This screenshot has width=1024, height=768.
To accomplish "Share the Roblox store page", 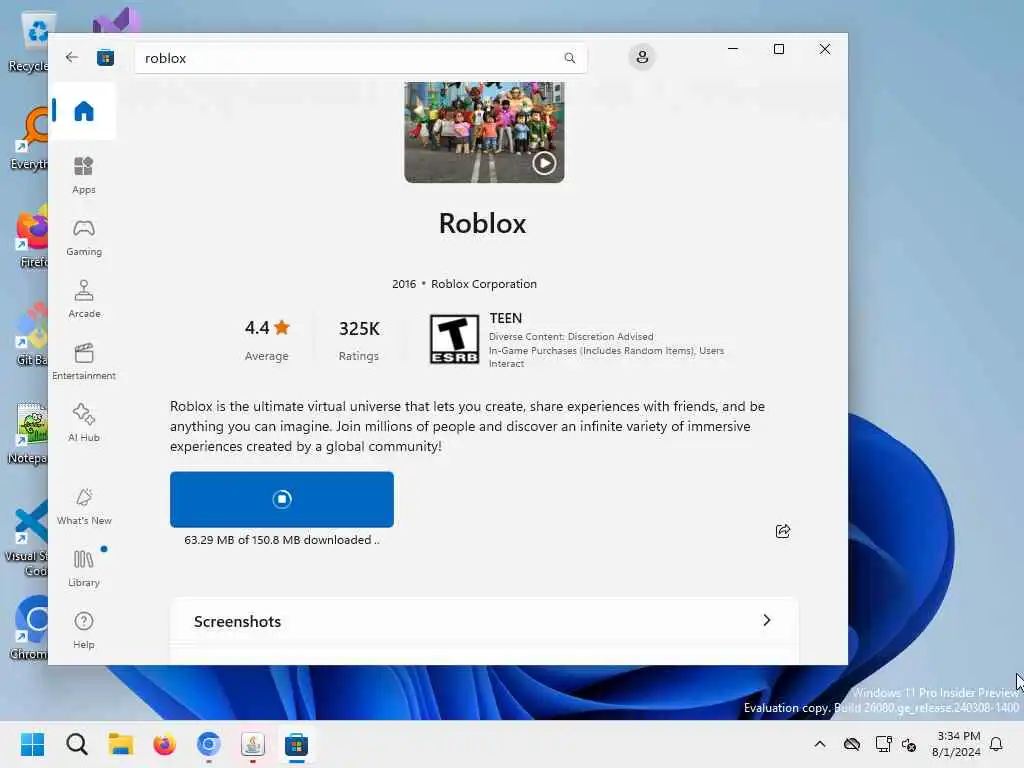I will click(x=782, y=531).
